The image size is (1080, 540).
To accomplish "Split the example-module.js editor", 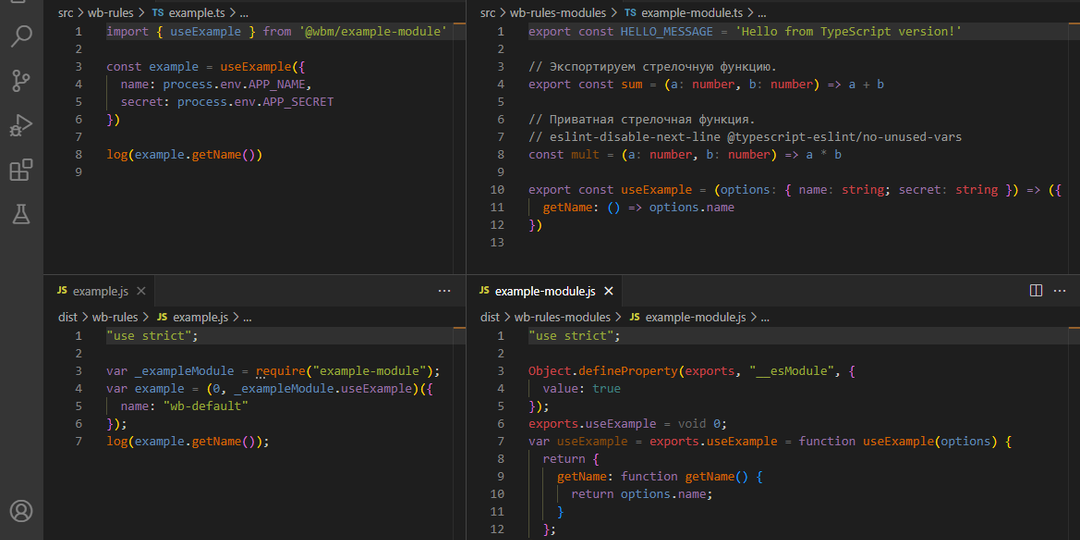I will point(1035,291).
